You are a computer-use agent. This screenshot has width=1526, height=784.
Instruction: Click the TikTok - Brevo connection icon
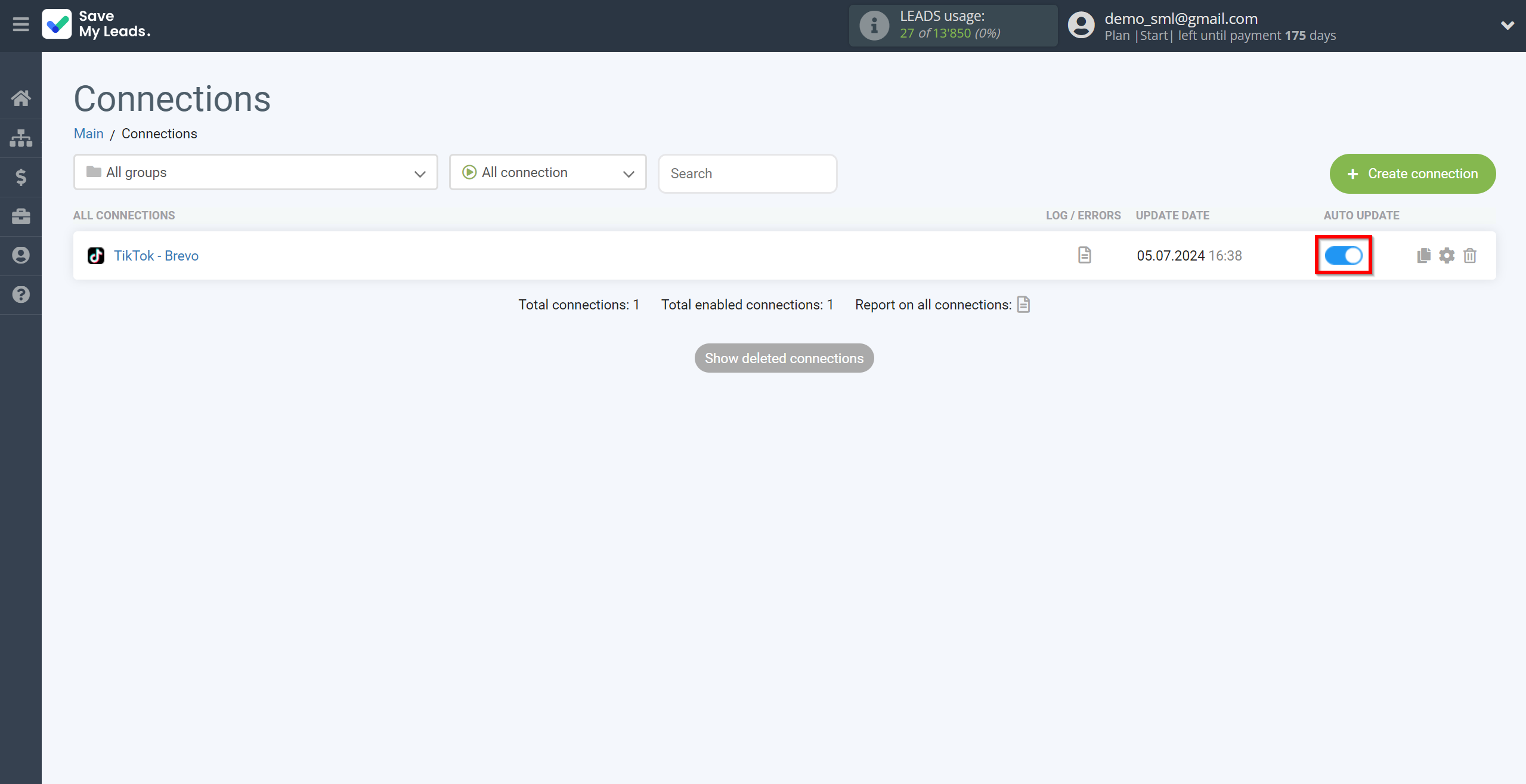click(95, 255)
